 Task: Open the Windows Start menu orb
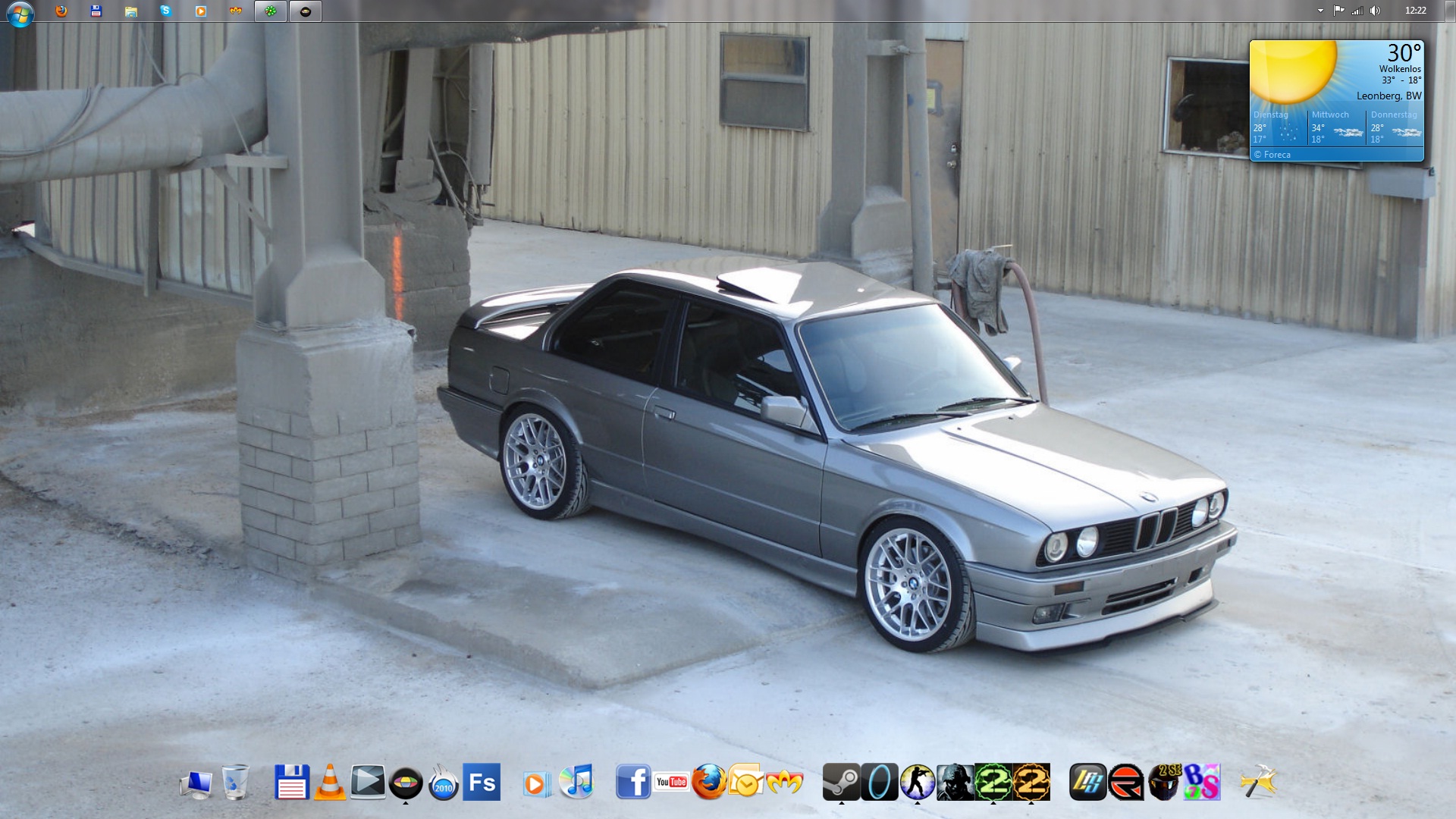coord(20,13)
